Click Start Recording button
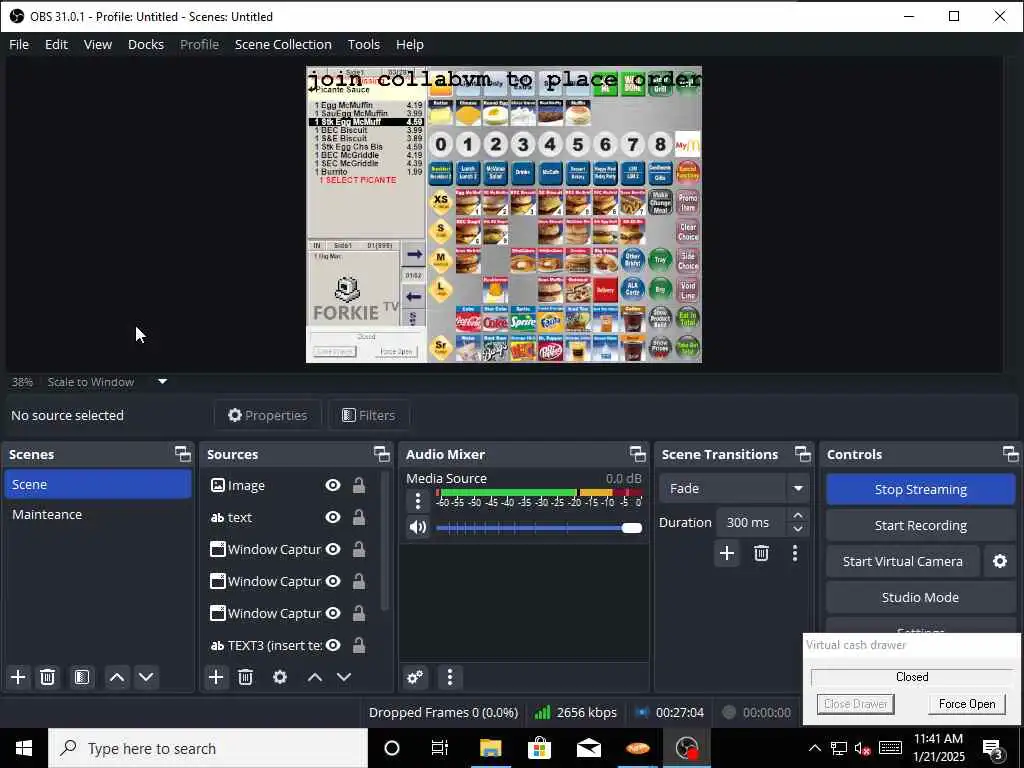This screenshot has width=1024, height=768. (x=921, y=526)
